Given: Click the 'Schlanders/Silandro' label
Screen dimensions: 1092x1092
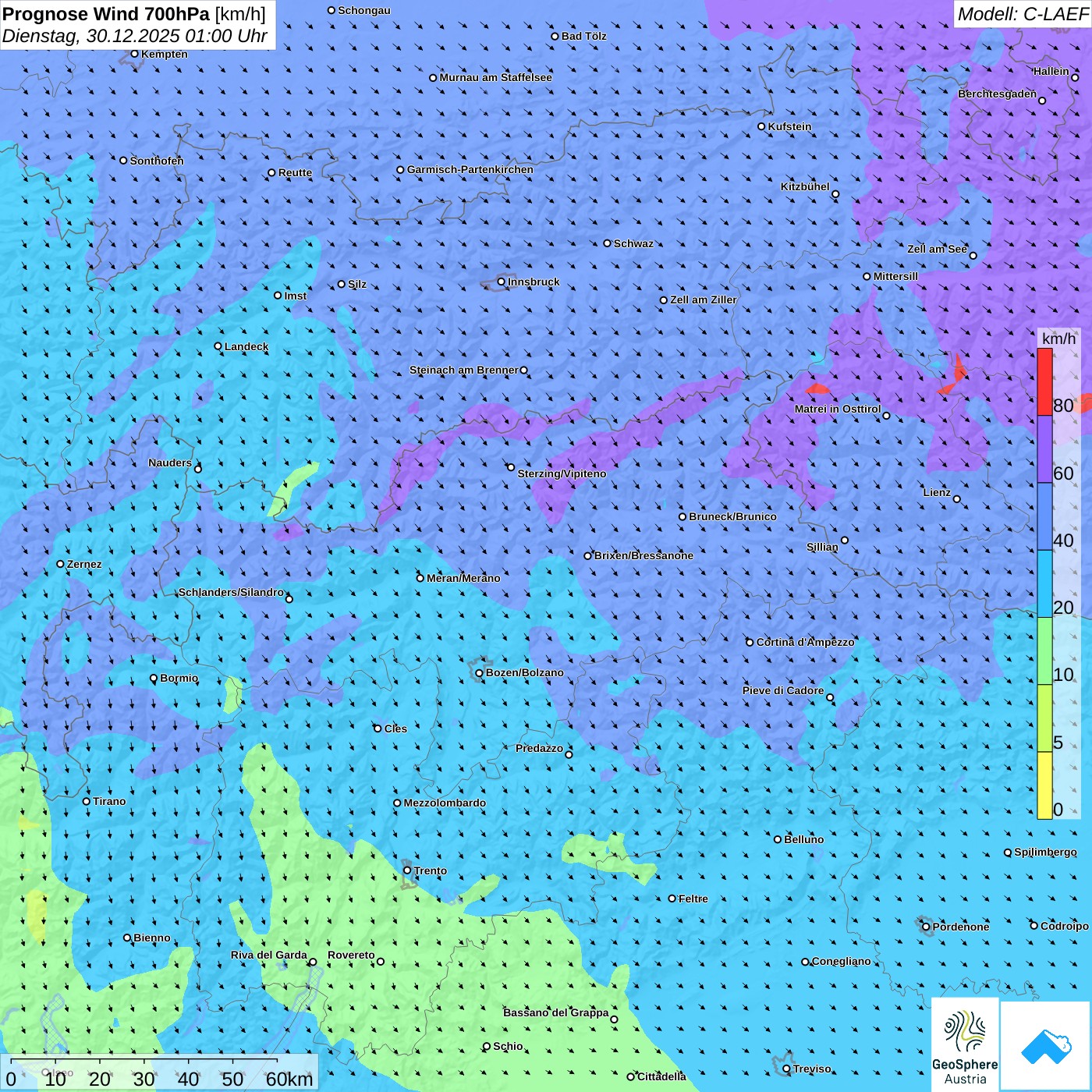Looking at the screenshot, I should (x=231, y=592).
